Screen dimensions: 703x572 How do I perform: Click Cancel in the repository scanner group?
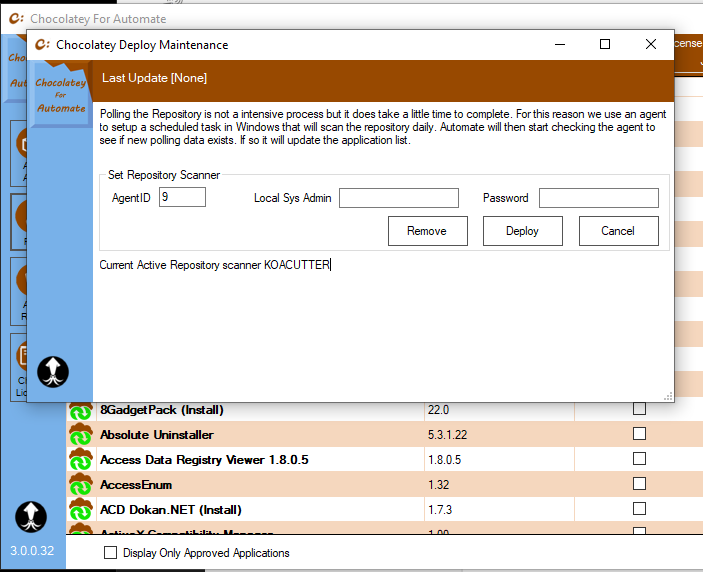click(x=618, y=231)
